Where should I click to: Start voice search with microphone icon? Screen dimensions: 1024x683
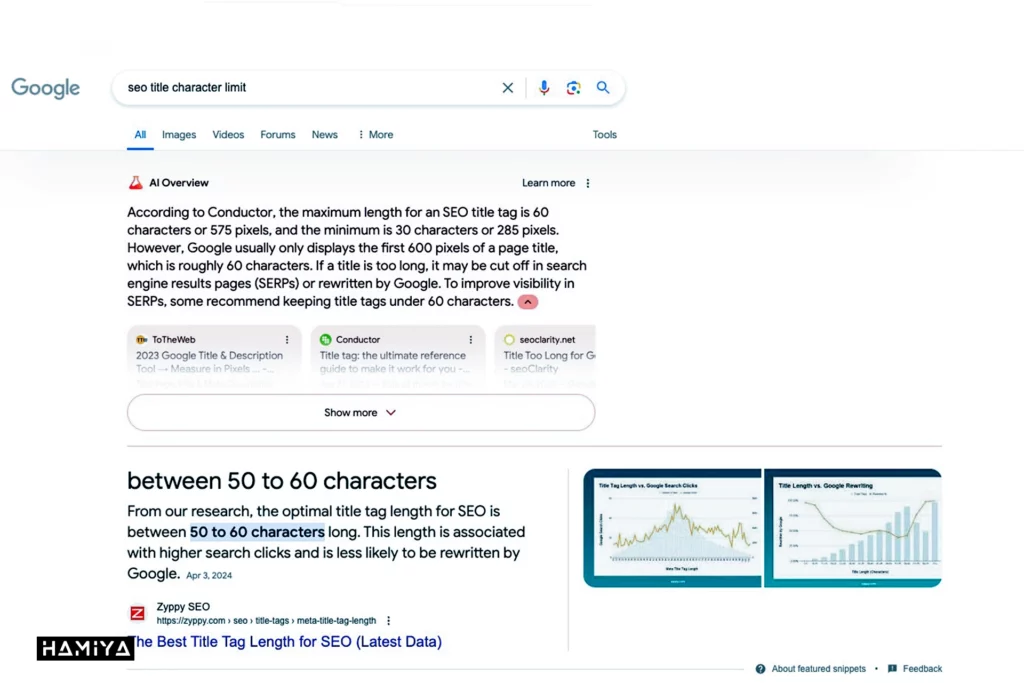coord(543,87)
